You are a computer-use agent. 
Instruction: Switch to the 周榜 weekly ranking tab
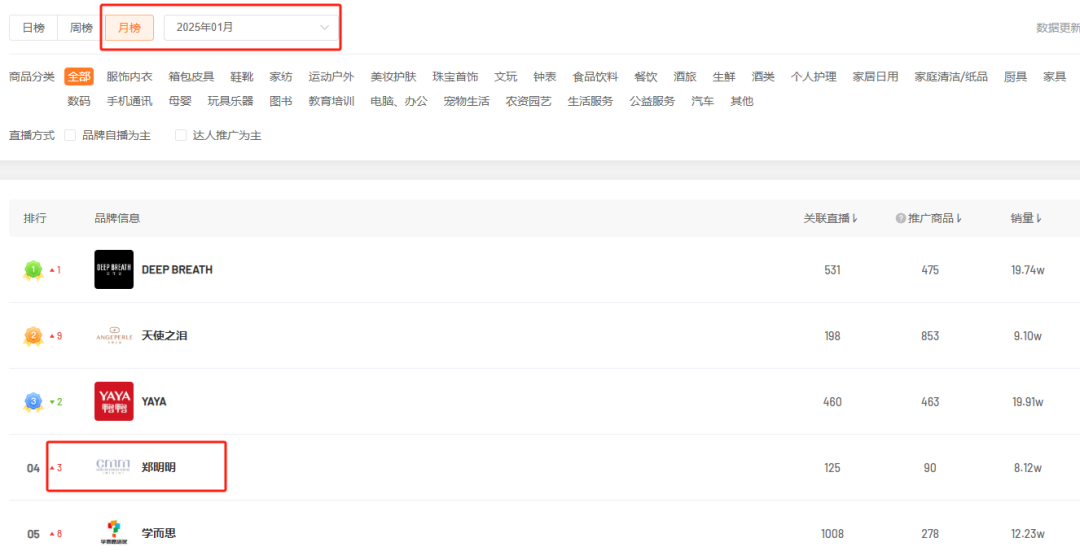click(x=81, y=28)
